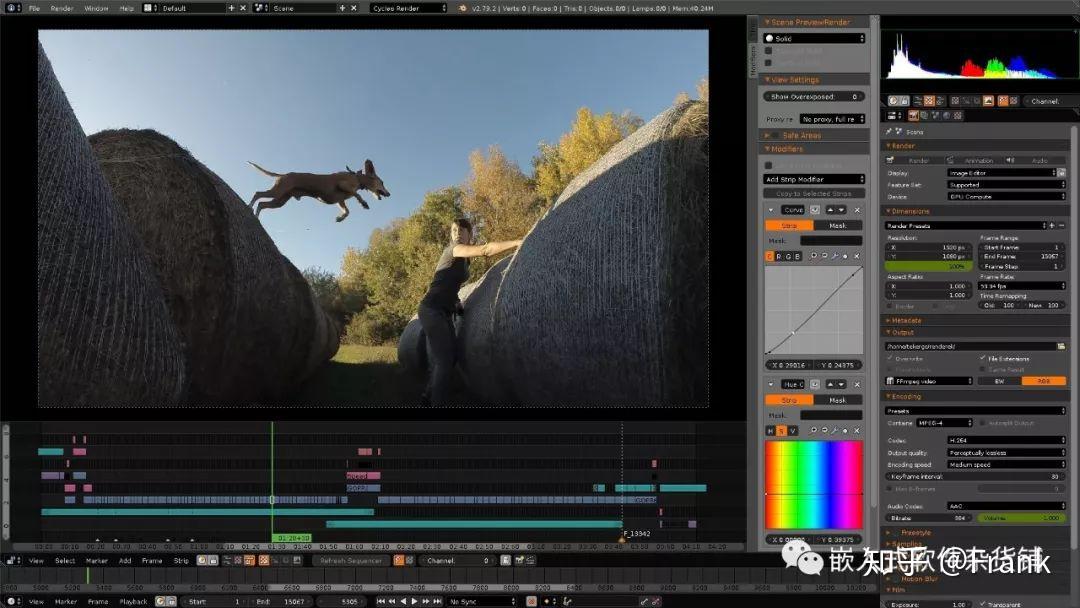The image size is (1080, 608).
Task: Move the Hue Correct modifier down
Action: [x=841, y=384]
